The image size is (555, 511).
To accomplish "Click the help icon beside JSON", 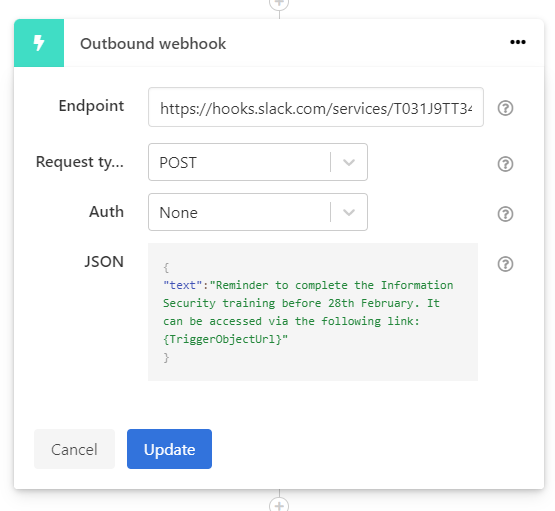I will click(505, 264).
